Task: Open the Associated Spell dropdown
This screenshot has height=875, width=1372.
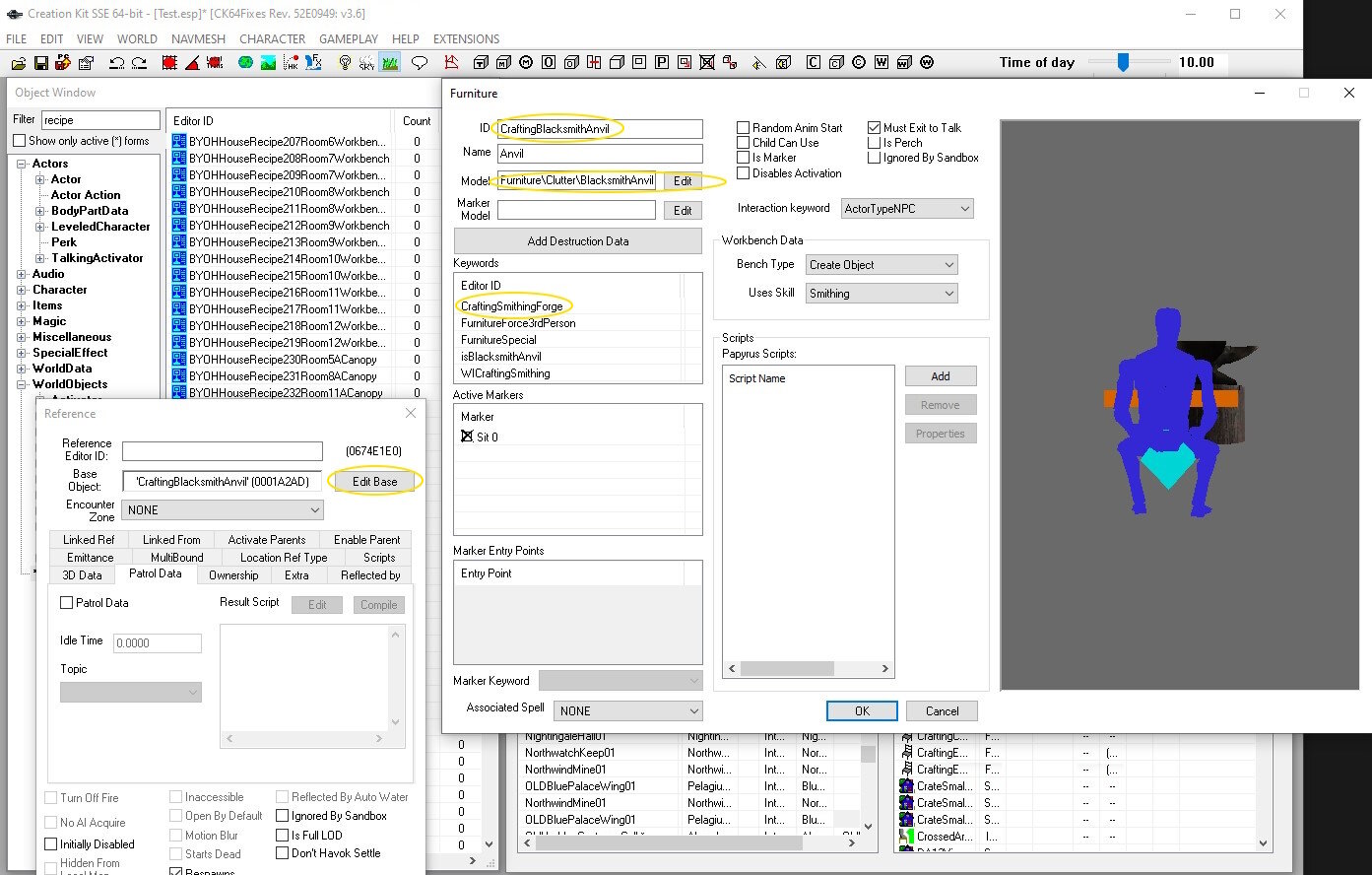Action: 627,710
